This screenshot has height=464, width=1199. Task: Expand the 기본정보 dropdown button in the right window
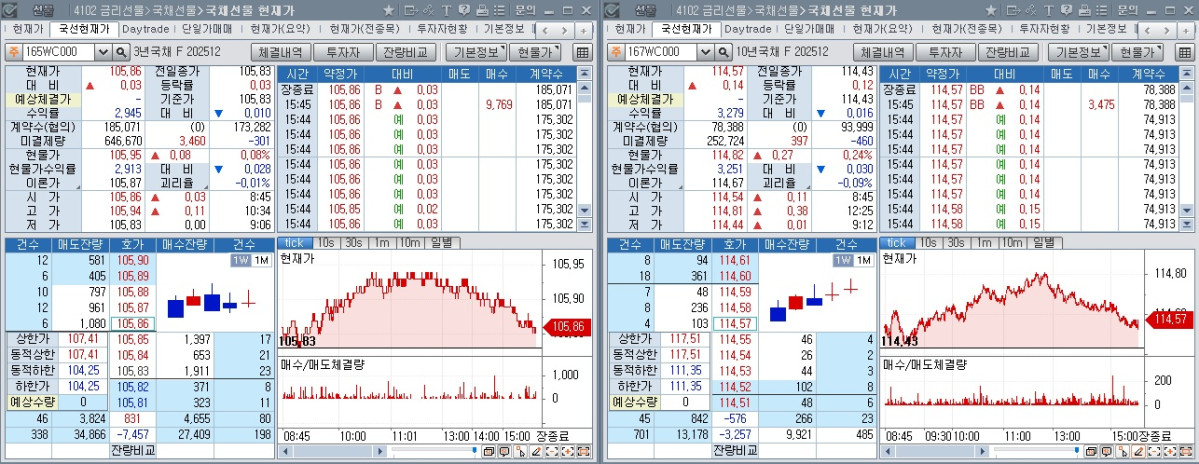coord(1079,52)
